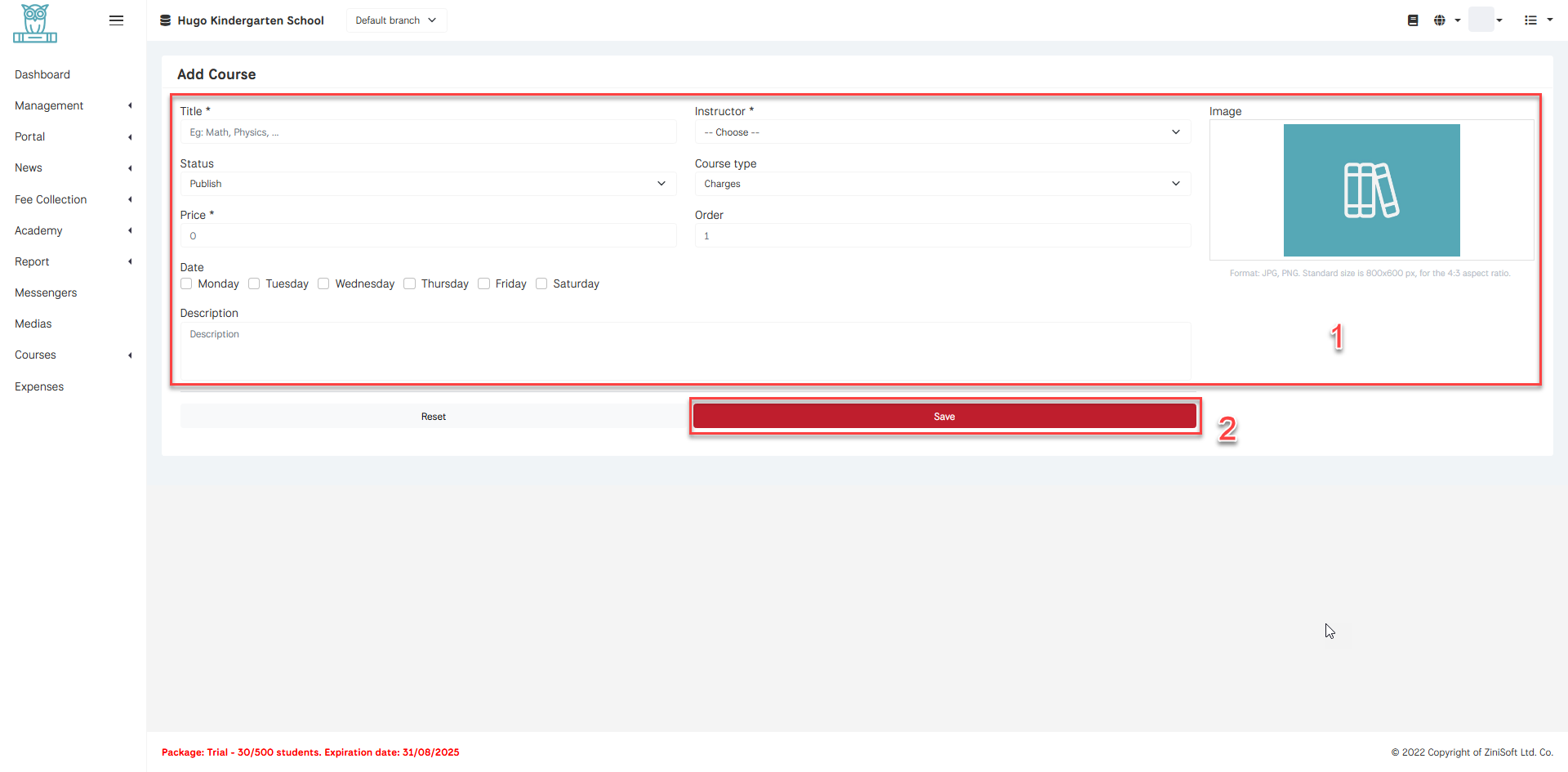Open the user avatar menu

(x=1486, y=20)
